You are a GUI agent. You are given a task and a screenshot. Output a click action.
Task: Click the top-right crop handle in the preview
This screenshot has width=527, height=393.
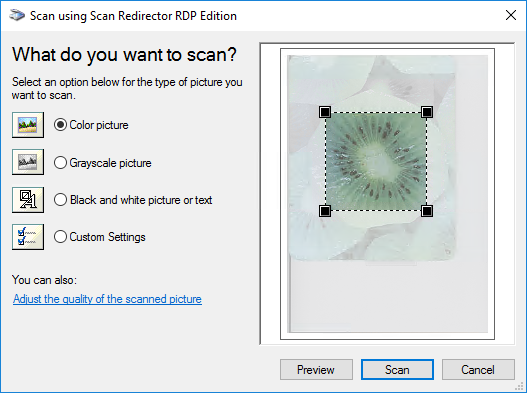click(427, 112)
